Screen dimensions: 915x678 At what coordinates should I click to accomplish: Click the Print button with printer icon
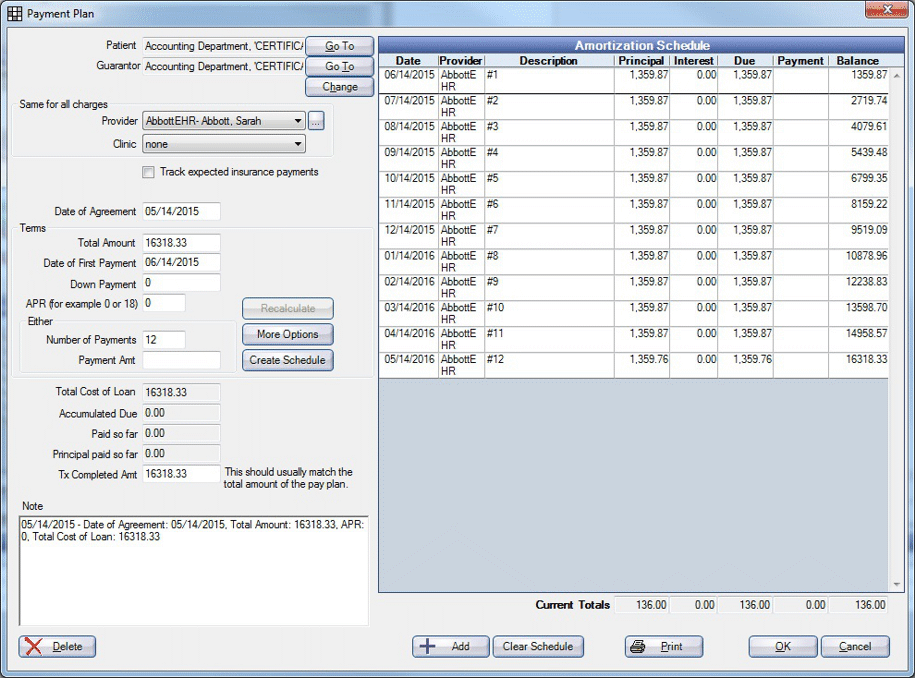(x=663, y=646)
